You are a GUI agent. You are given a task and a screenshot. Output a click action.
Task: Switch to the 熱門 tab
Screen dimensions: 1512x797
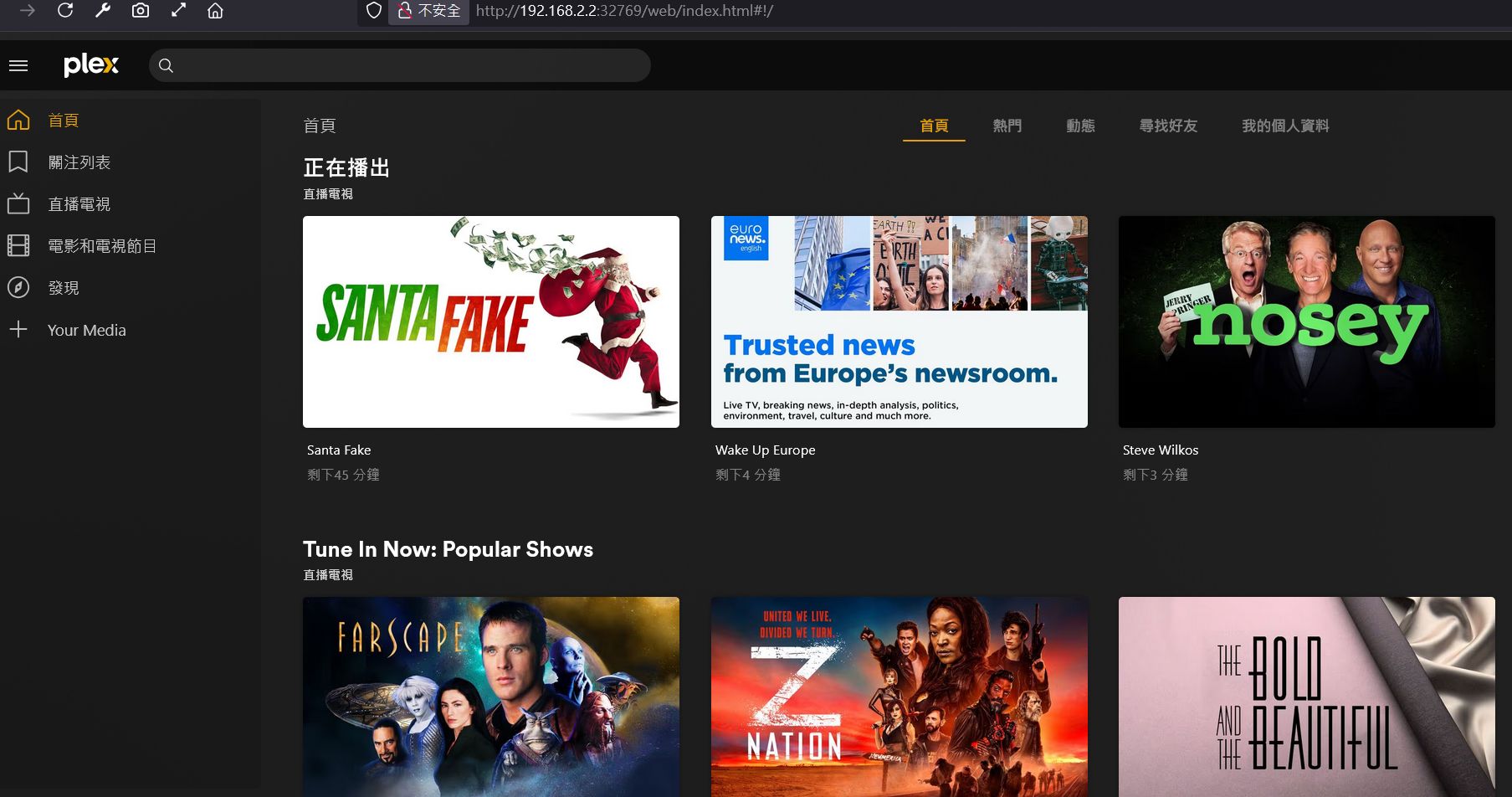[x=1007, y=126]
